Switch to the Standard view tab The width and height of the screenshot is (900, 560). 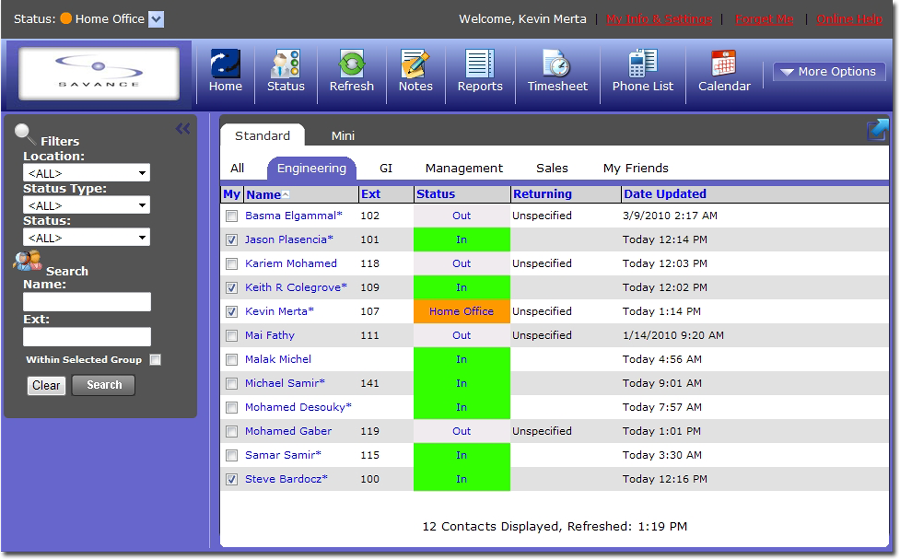tap(262, 135)
